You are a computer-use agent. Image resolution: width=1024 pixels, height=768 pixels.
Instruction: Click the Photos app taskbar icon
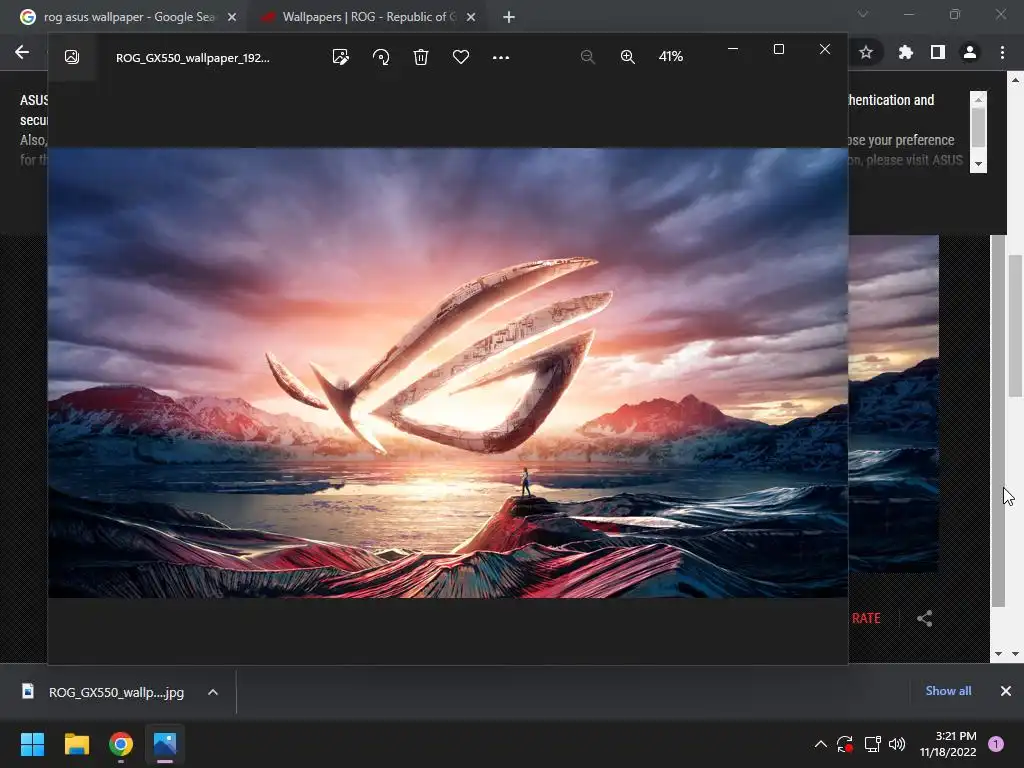tap(165, 744)
